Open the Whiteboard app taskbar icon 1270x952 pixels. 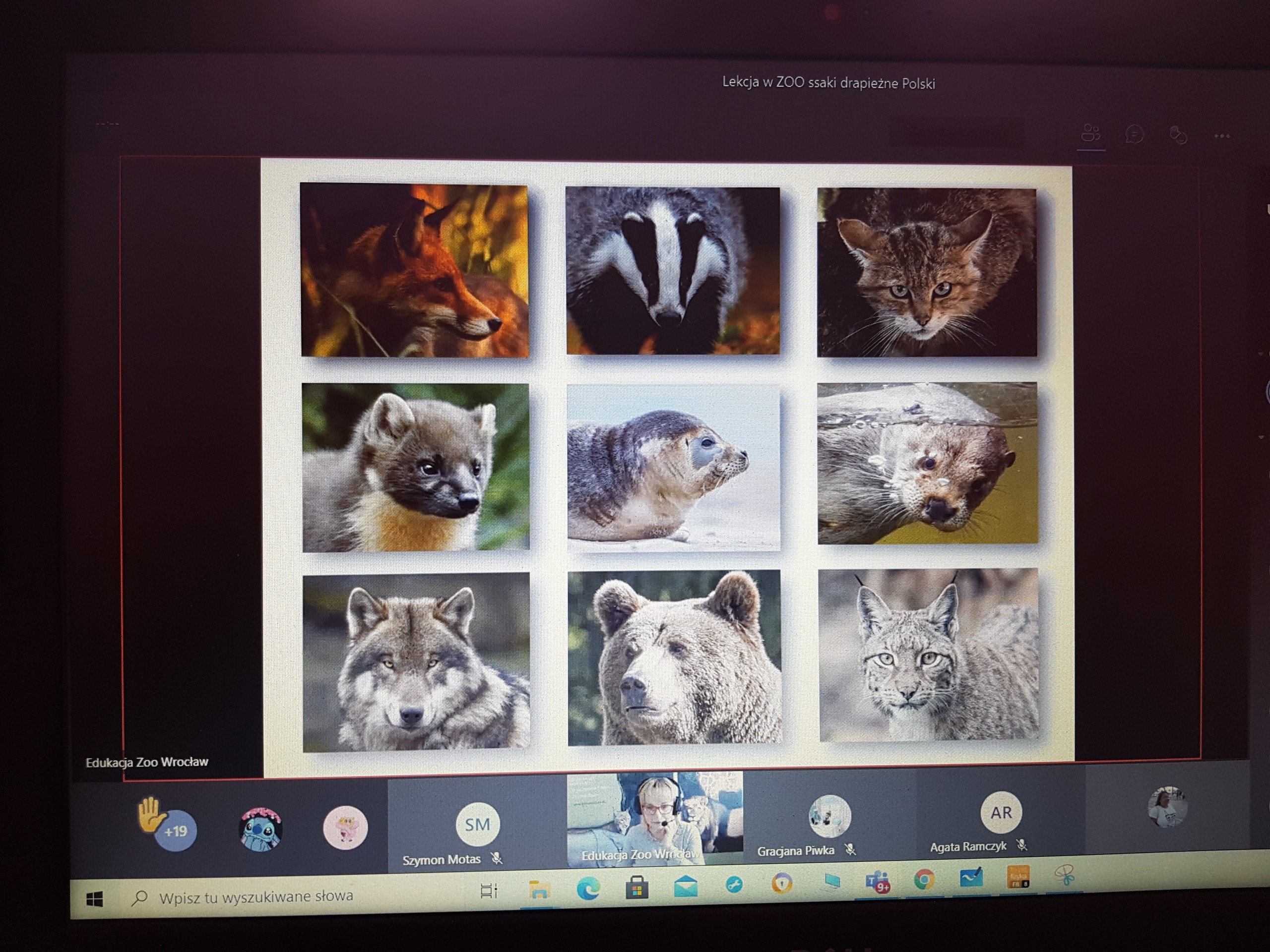971,878
